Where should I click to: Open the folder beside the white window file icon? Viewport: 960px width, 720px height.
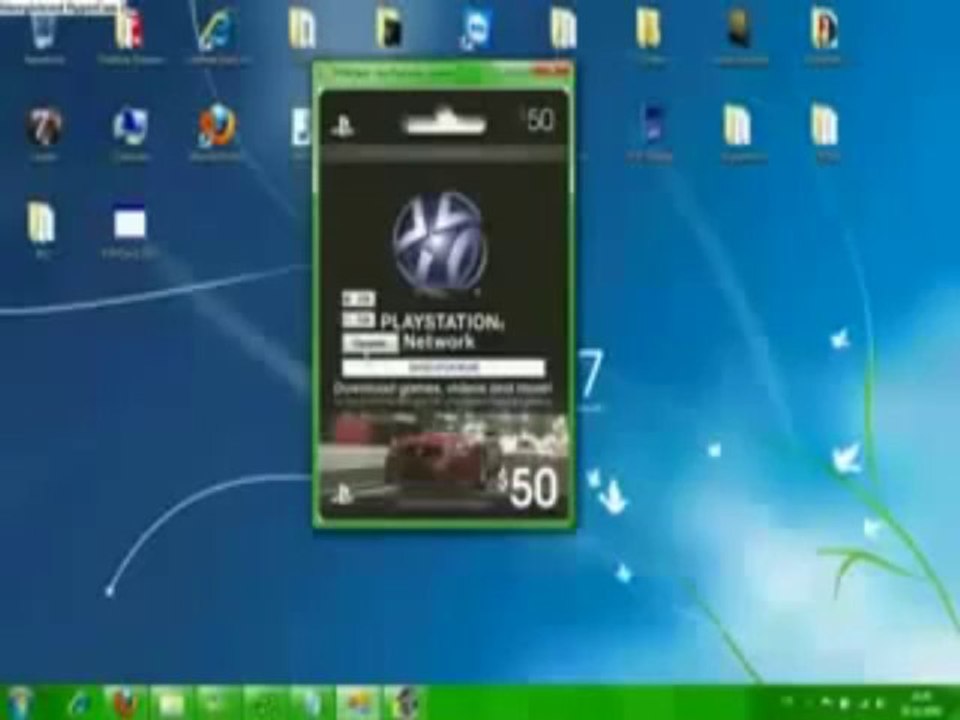42,223
